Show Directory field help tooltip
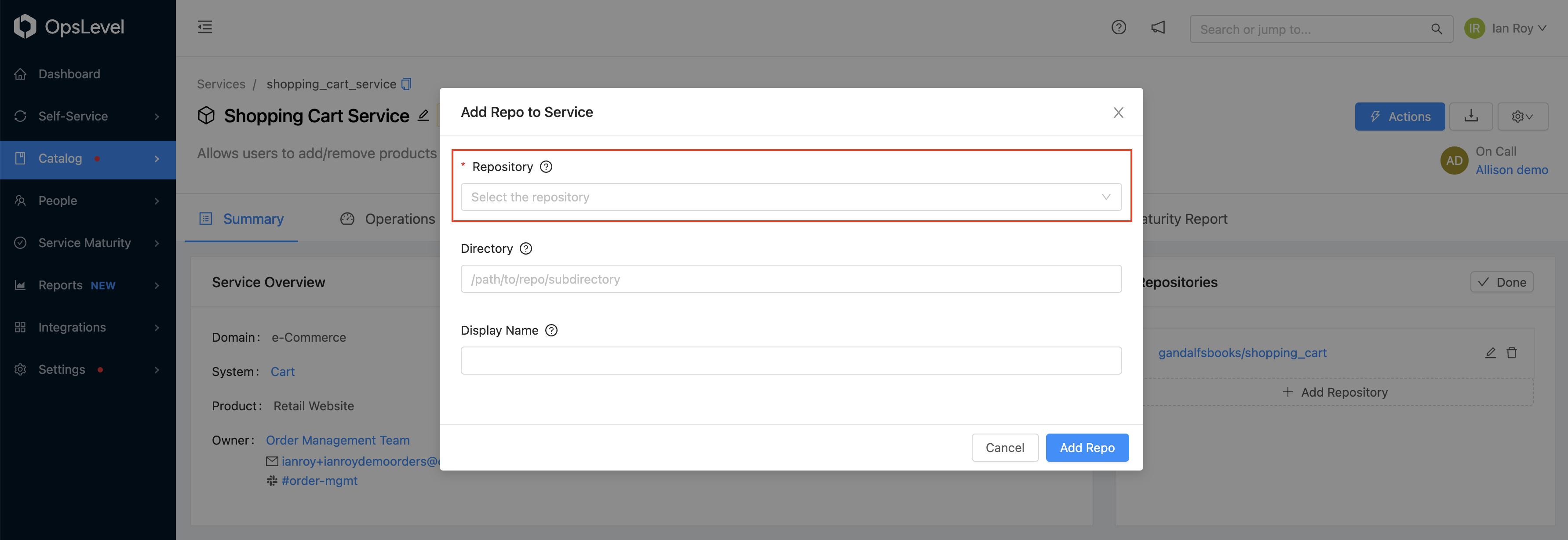Image resolution: width=1568 pixels, height=540 pixels. pyautogui.click(x=526, y=248)
